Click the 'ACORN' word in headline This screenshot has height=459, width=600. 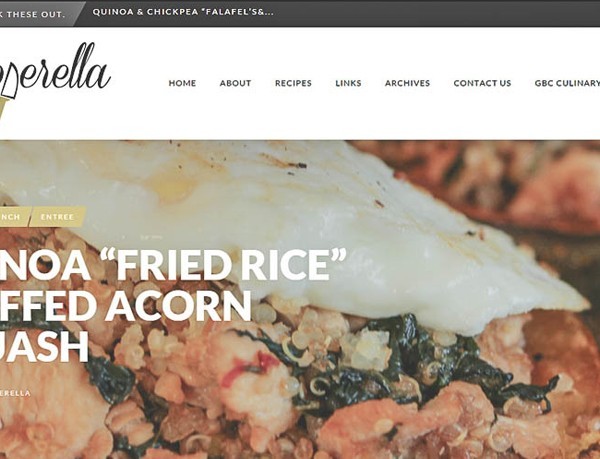click(x=178, y=306)
